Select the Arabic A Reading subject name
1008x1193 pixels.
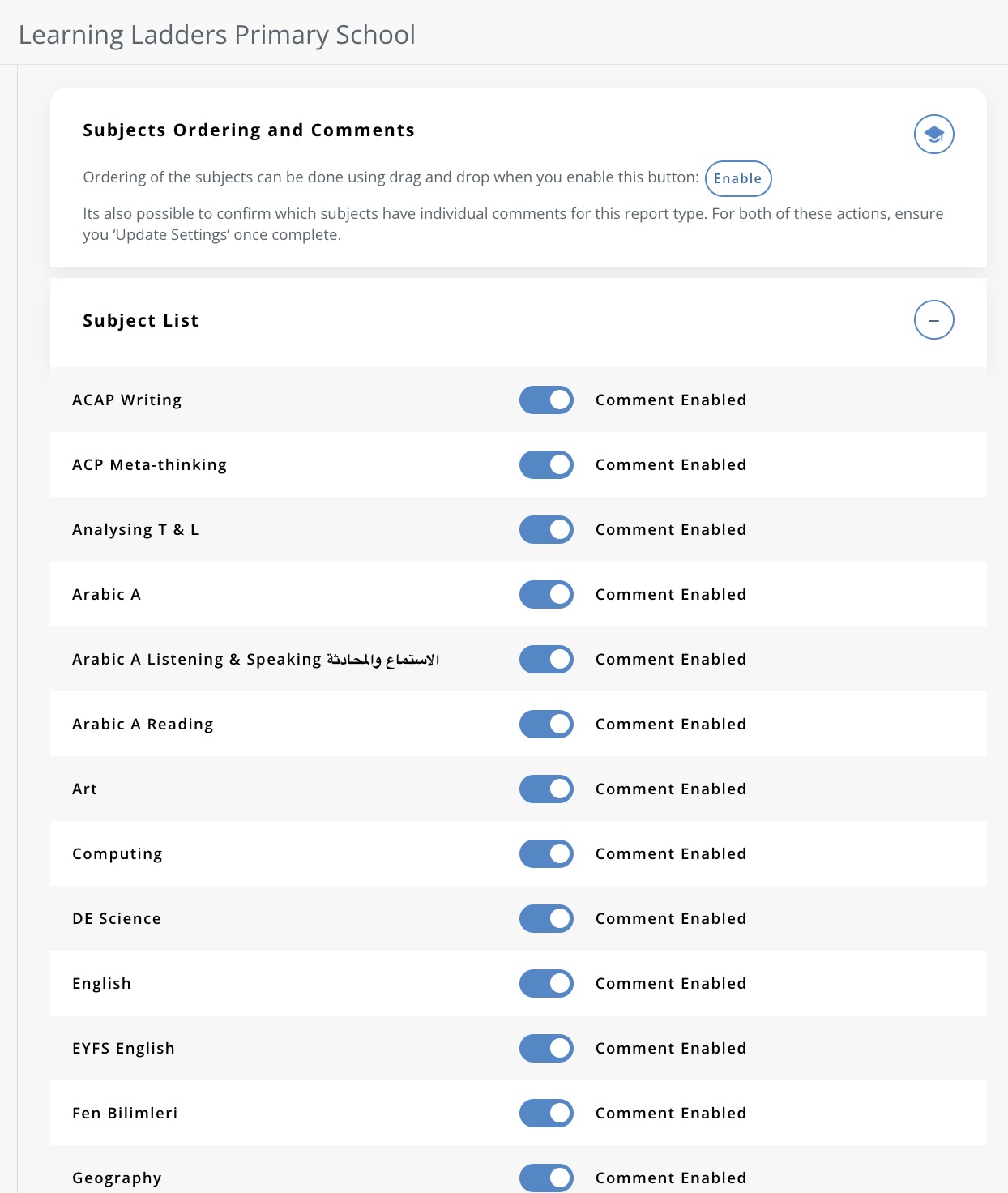pos(143,725)
